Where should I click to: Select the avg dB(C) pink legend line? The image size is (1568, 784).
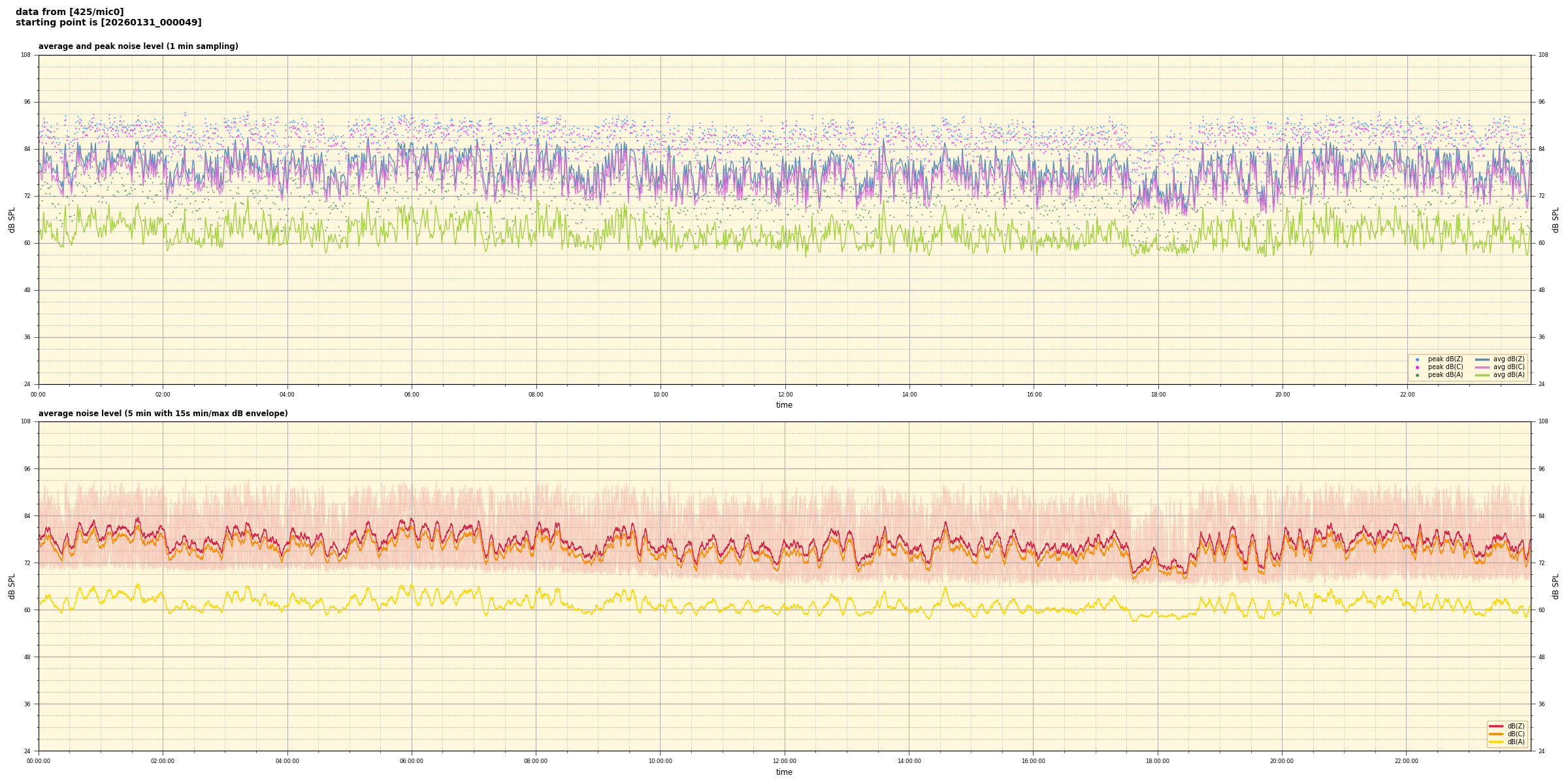pos(1482,367)
